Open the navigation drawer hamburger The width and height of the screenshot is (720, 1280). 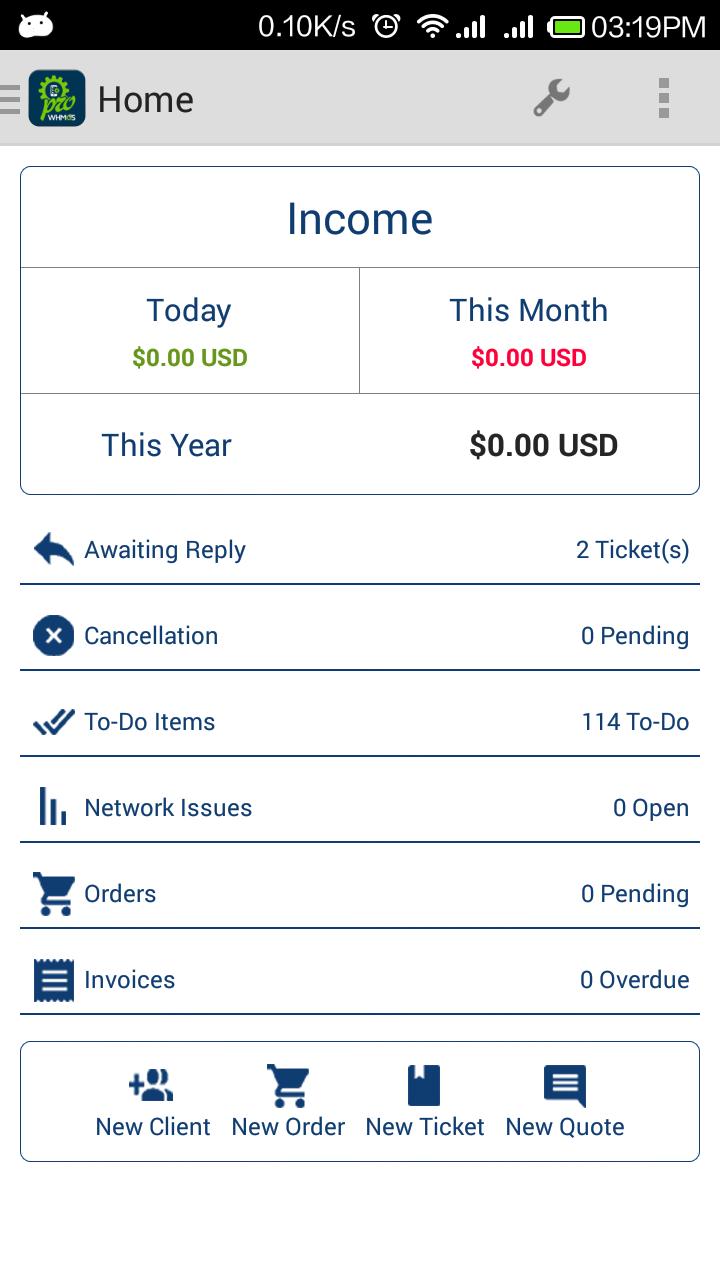point(10,99)
